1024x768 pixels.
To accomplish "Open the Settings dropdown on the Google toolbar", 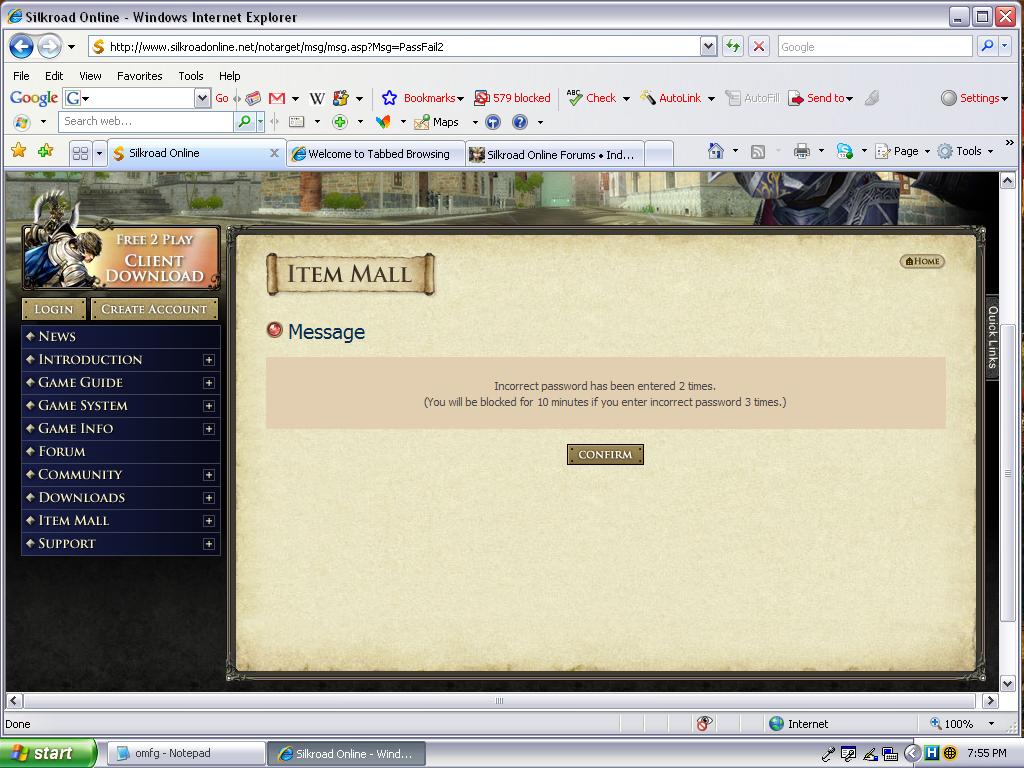I will [x=974, y=97].
